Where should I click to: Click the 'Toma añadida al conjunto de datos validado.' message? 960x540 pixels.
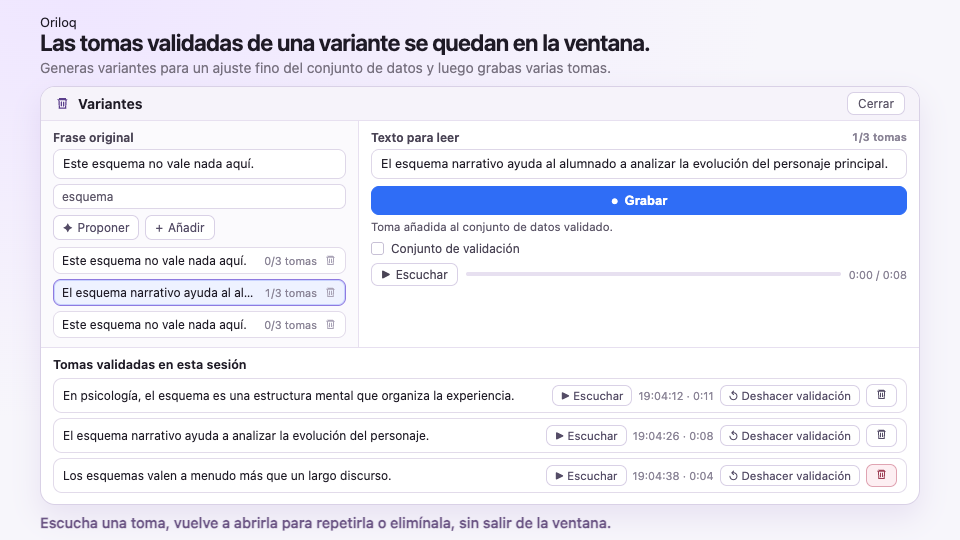[492, 227]
